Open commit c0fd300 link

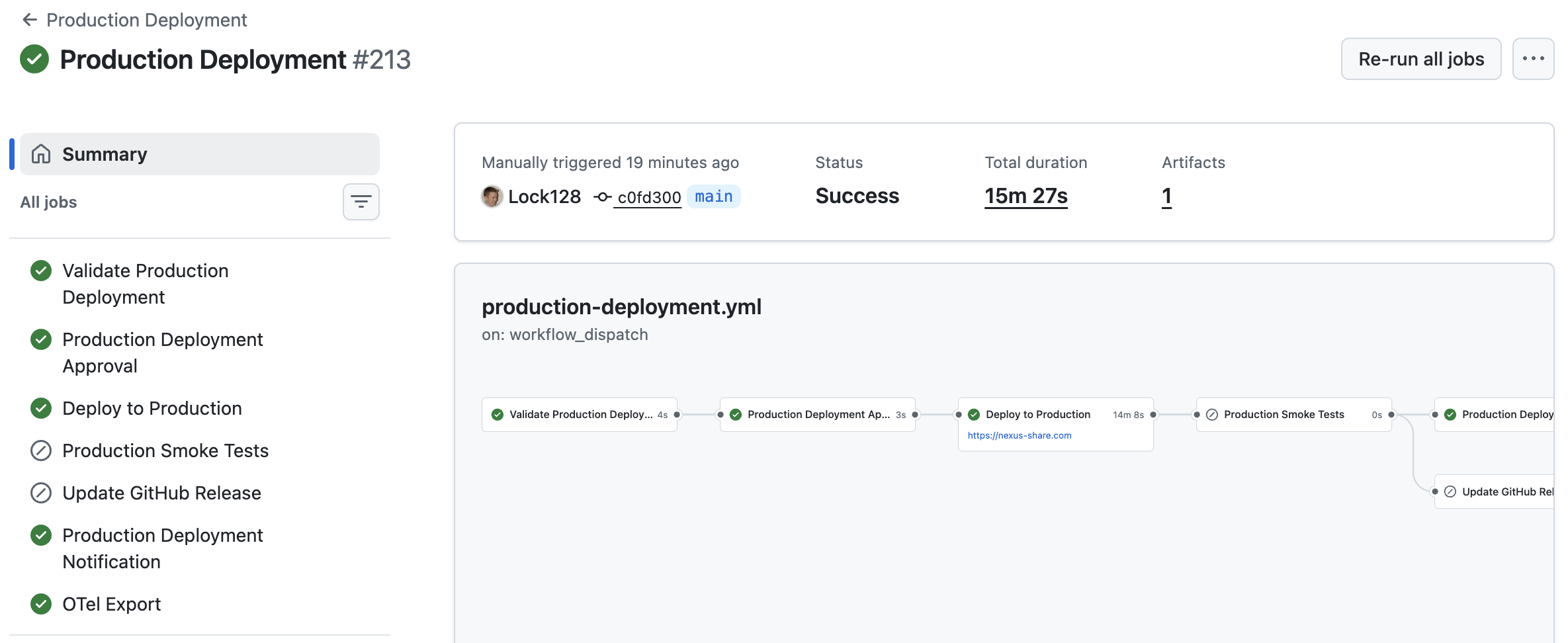(648, 197)
